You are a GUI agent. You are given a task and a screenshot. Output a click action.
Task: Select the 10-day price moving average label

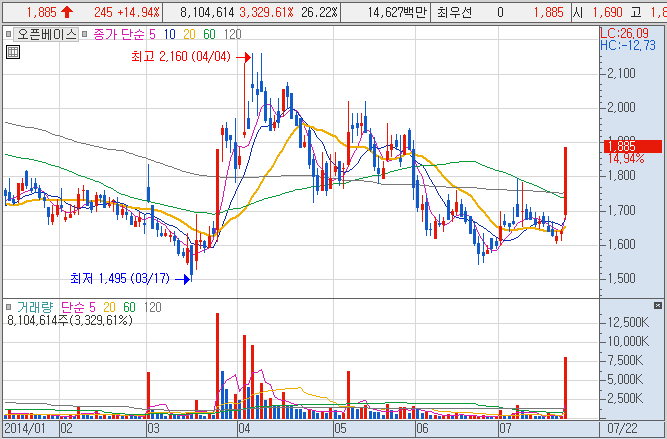click(169, 34)
